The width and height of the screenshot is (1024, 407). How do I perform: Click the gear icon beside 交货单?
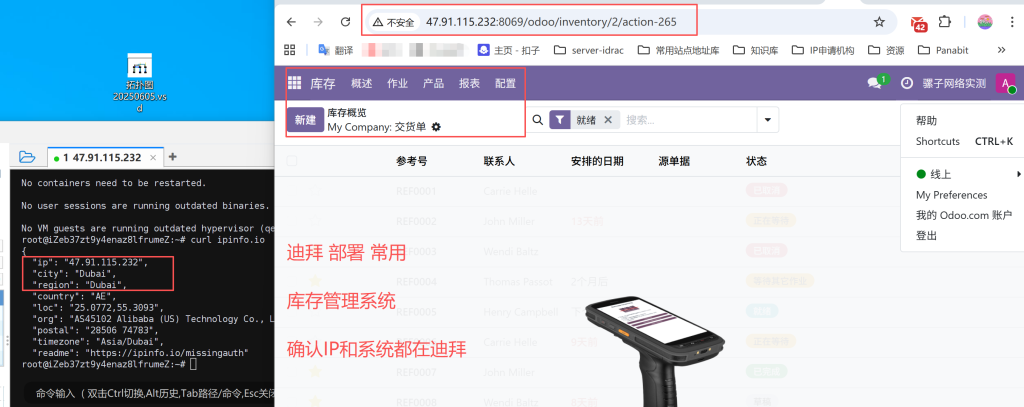436,127
